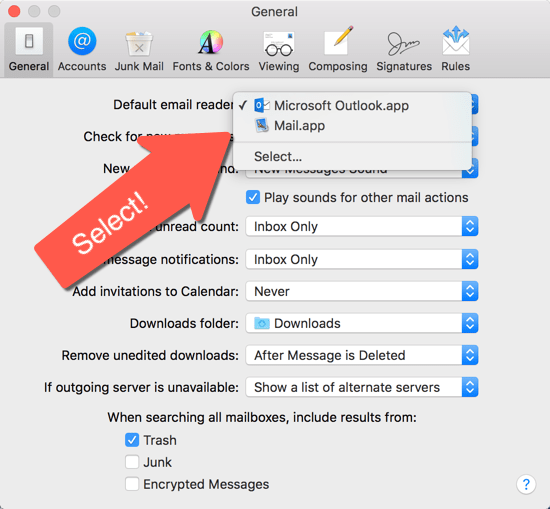Click the 'Default email reader' label
The image size is (550, 509).
[173, 105]
